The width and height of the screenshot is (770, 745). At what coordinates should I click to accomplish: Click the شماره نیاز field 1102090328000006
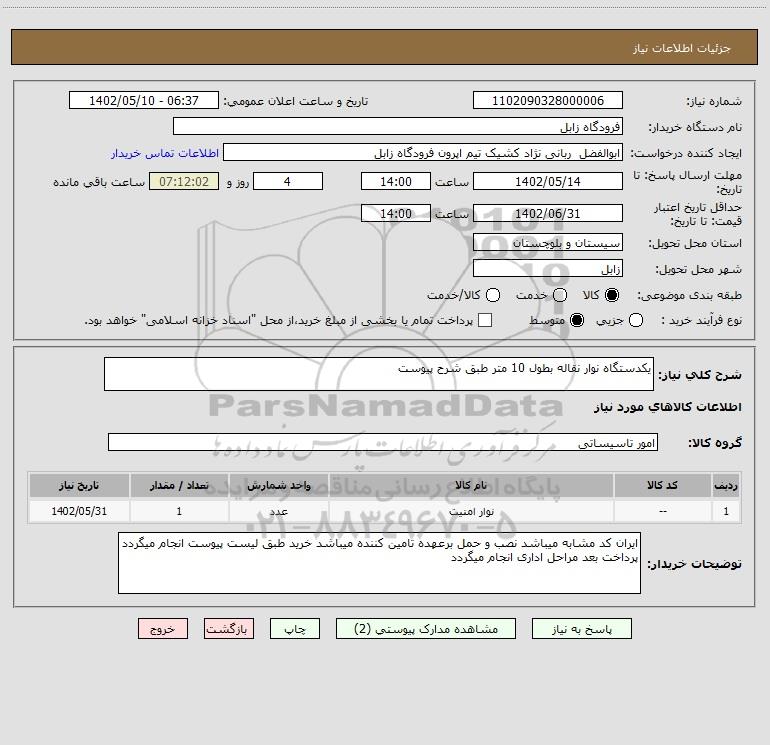coord(548,100)
